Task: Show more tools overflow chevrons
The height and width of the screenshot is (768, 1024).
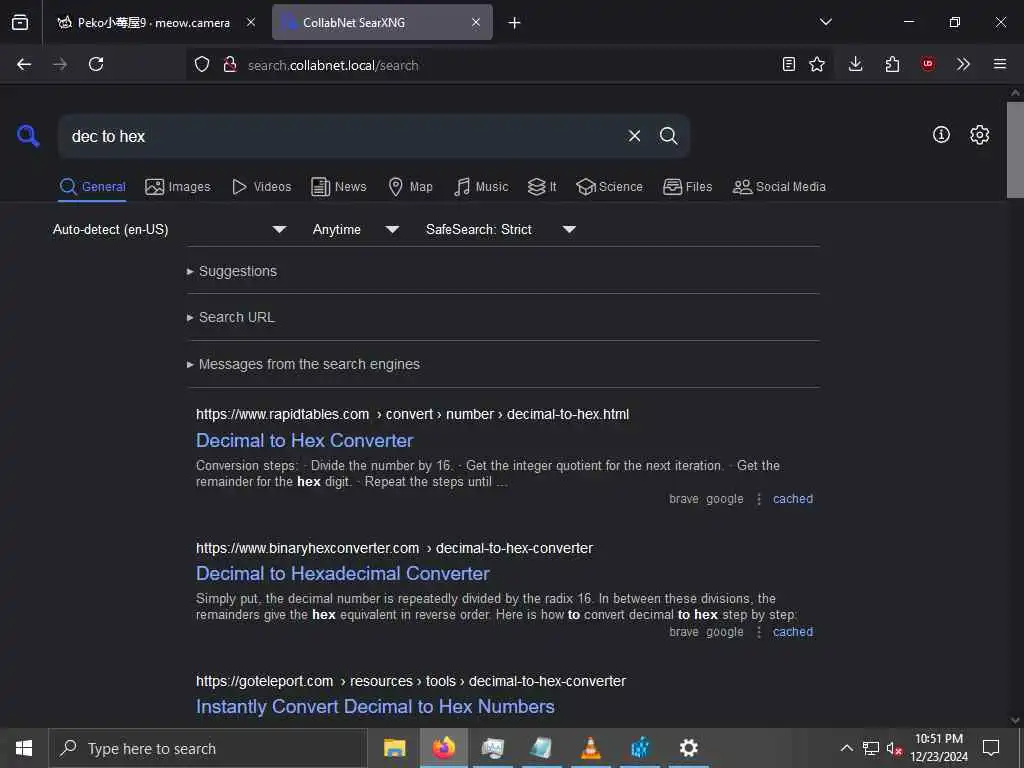Action: pyautogui.click(x=963, y=64)
